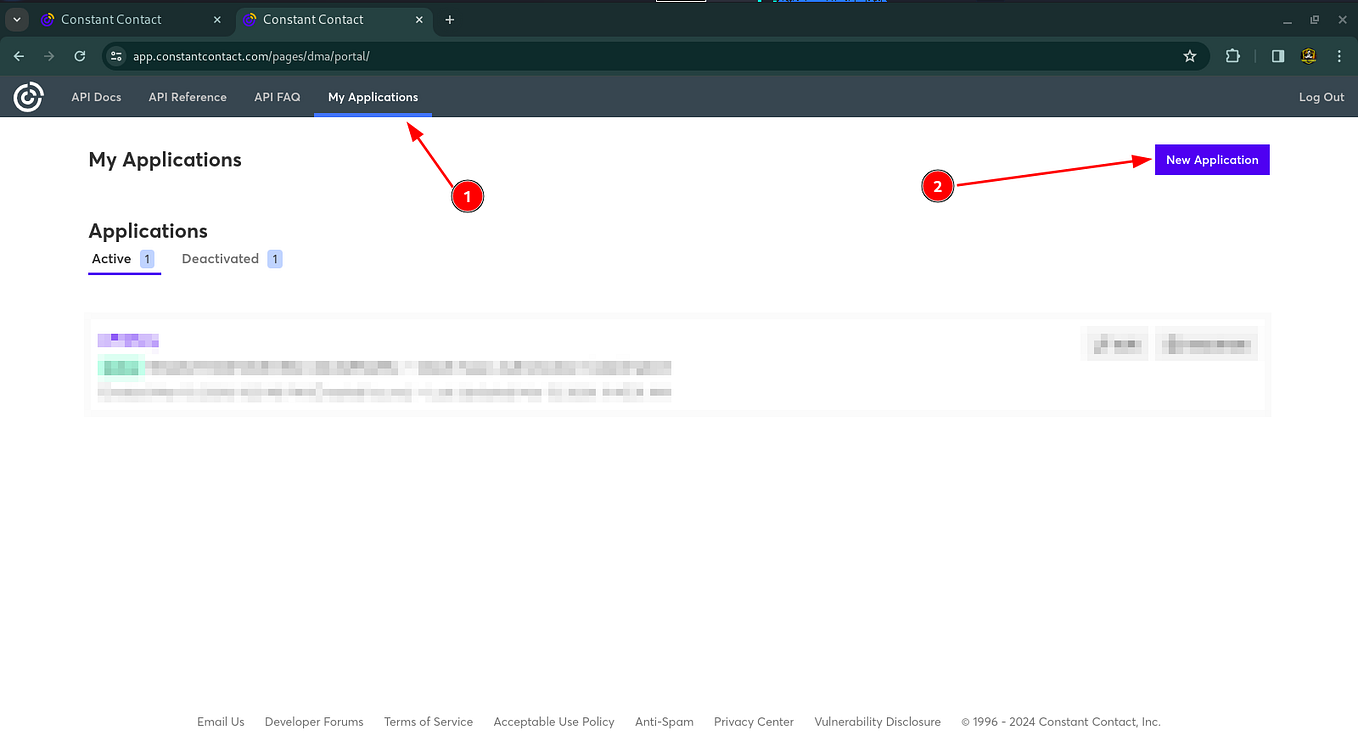Click the Constant Contact logo icon

coord(27,96)
